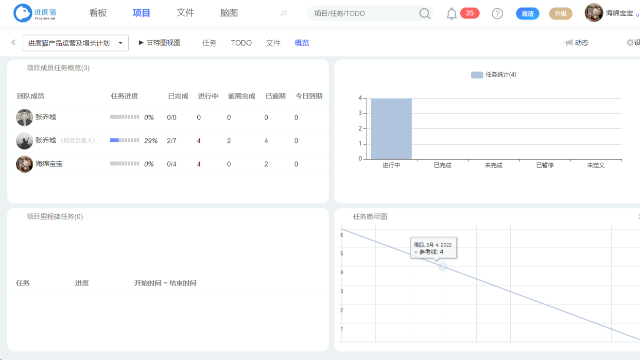
Task: Click the 已完成 axis label in bar chart
Action: click(442, 165)
